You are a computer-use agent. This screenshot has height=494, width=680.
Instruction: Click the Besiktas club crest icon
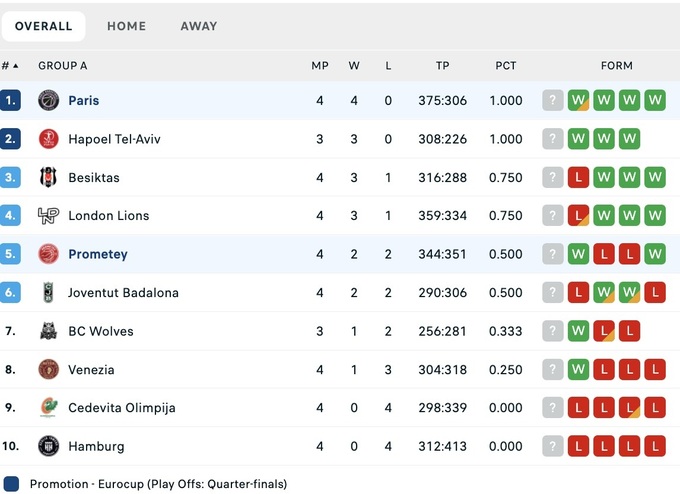click(48, 178)
